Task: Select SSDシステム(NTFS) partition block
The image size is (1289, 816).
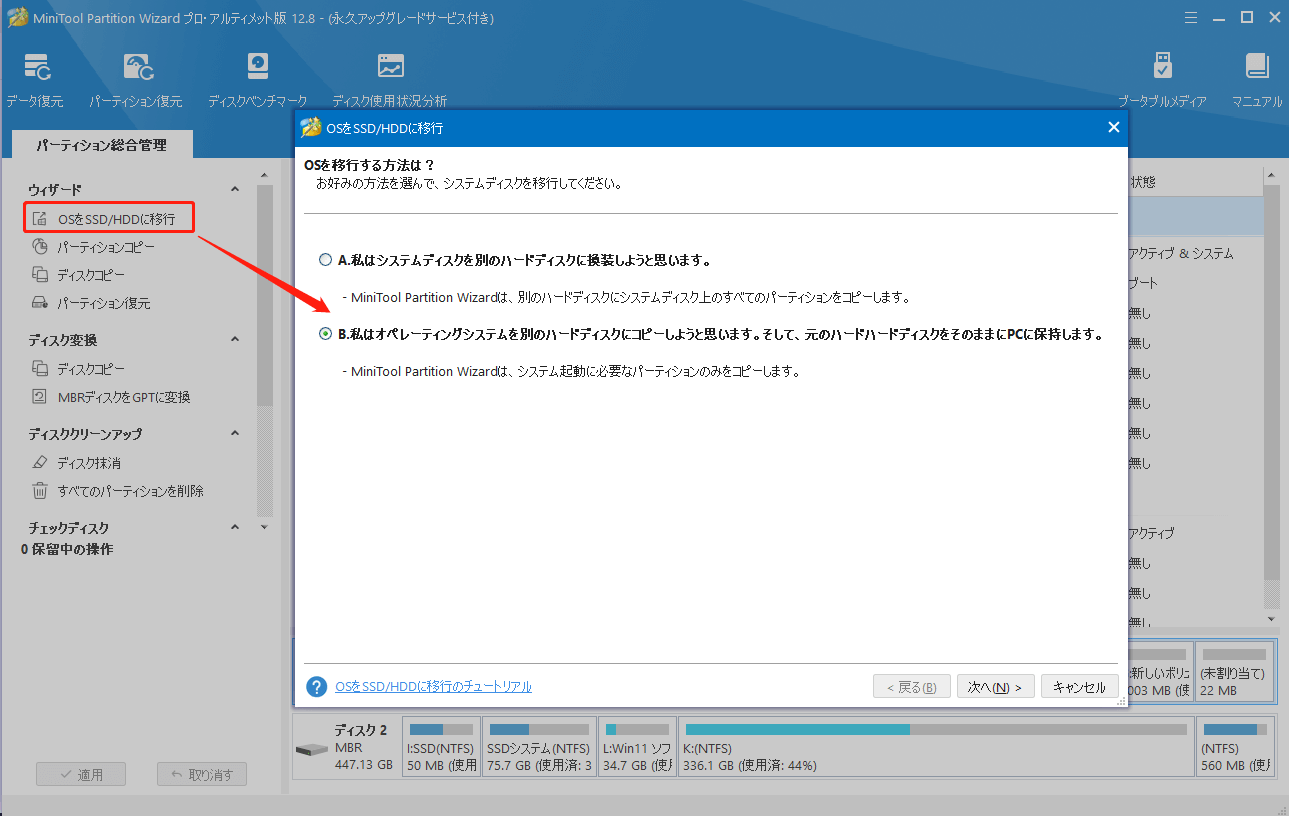Action: [539, 747]
